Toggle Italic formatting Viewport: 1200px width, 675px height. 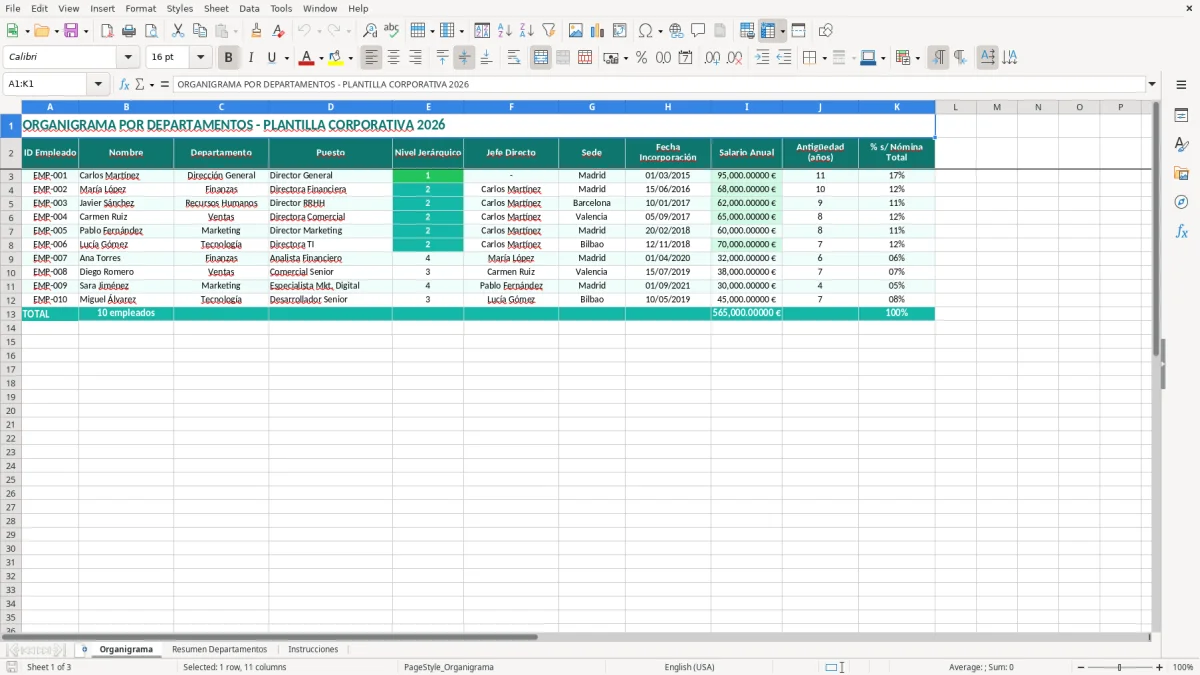[x=251, y=58]
